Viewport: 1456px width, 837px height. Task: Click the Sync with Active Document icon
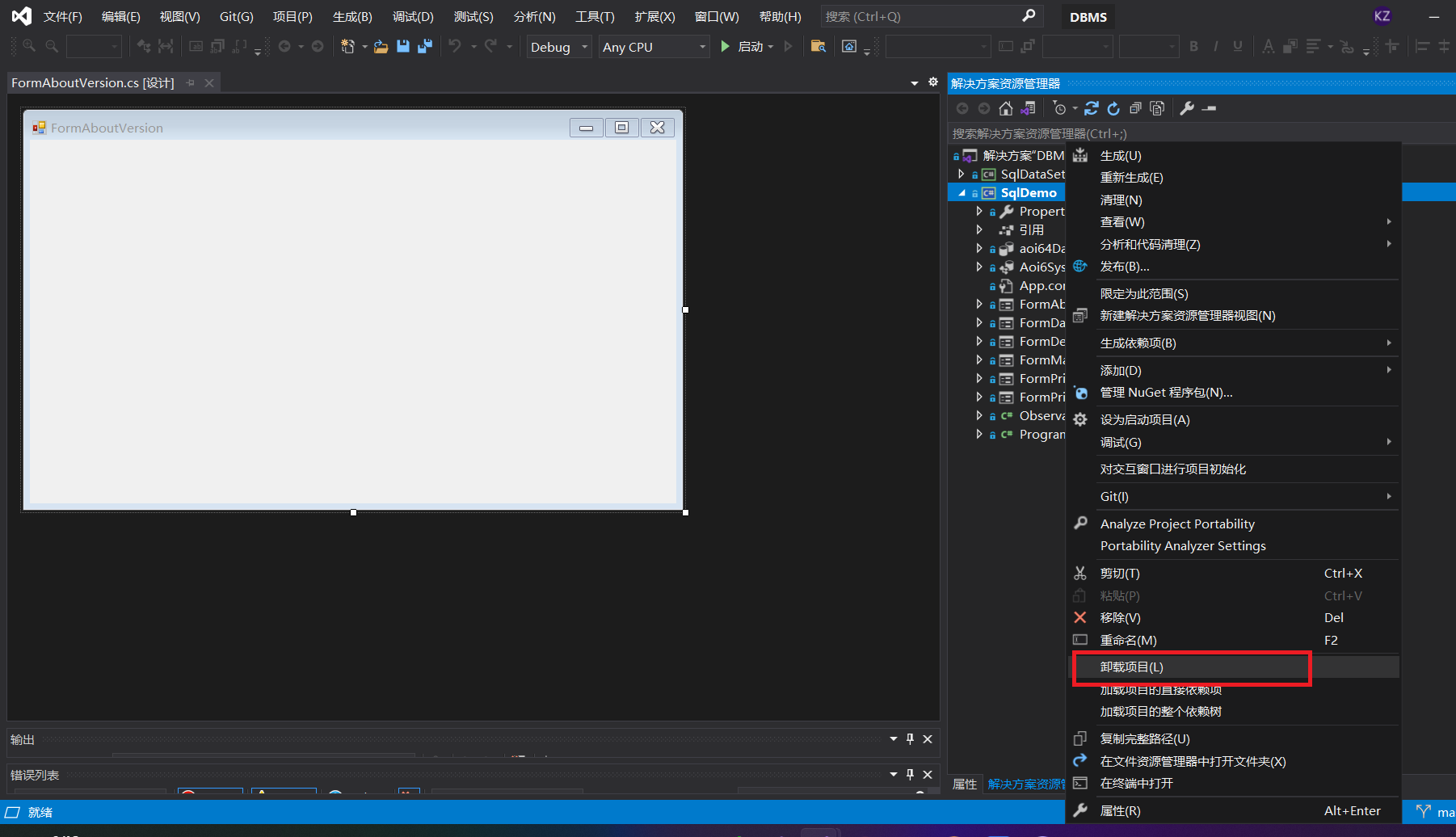click(x=1092, y=108)
